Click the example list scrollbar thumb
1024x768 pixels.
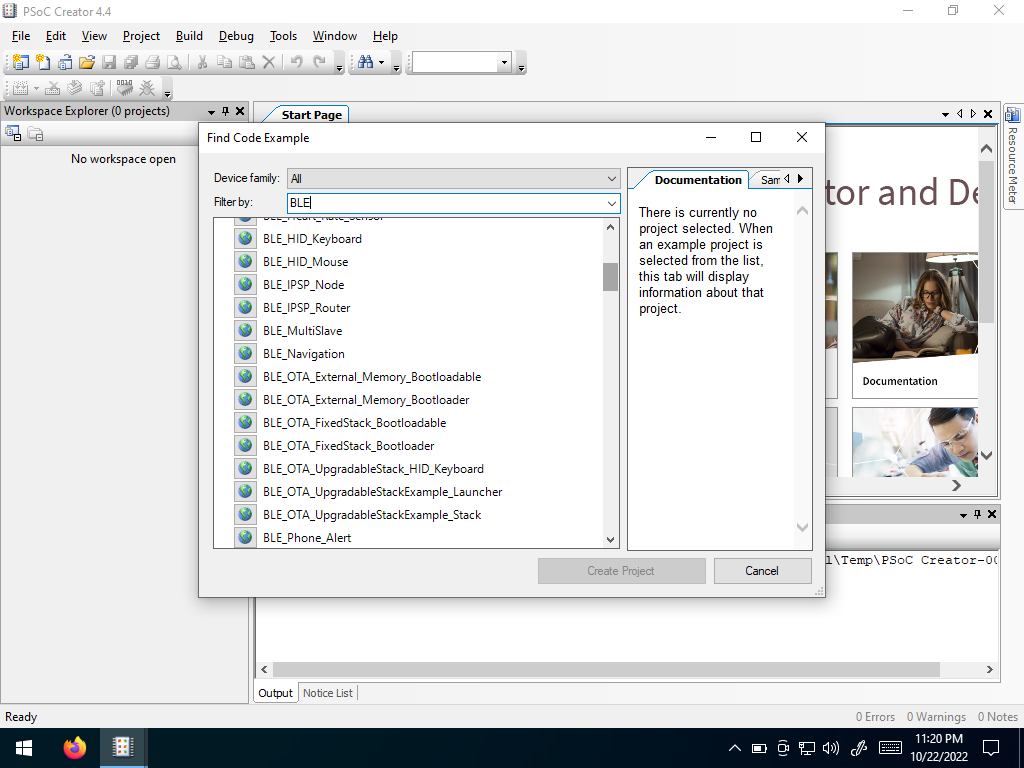click(611, 277)
